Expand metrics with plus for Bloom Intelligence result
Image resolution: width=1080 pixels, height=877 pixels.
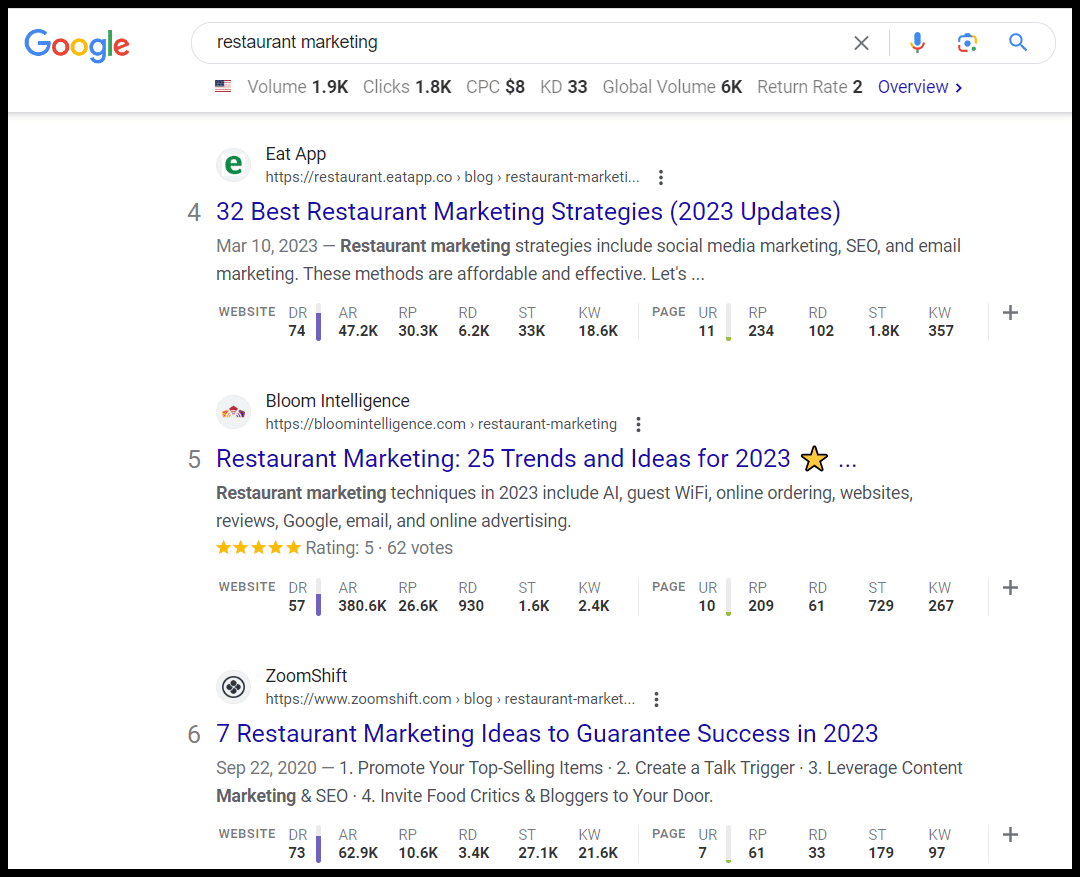(x=1010, y=588)
